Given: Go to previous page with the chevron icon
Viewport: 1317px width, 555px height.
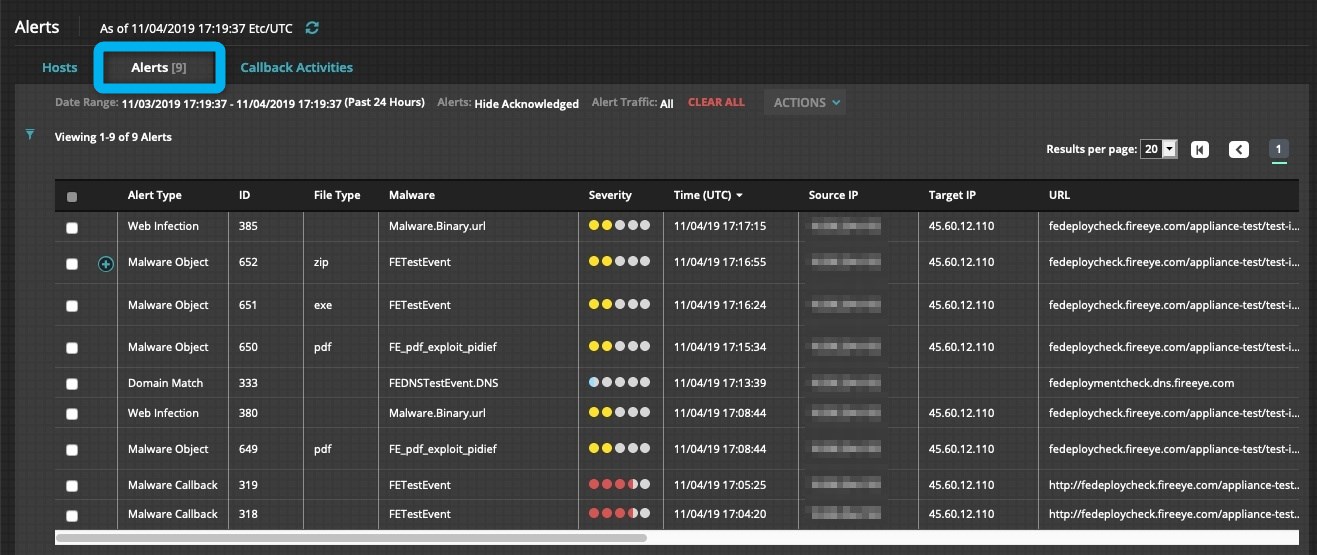Looking at the screenshot, I should [x=1239, y=149].
